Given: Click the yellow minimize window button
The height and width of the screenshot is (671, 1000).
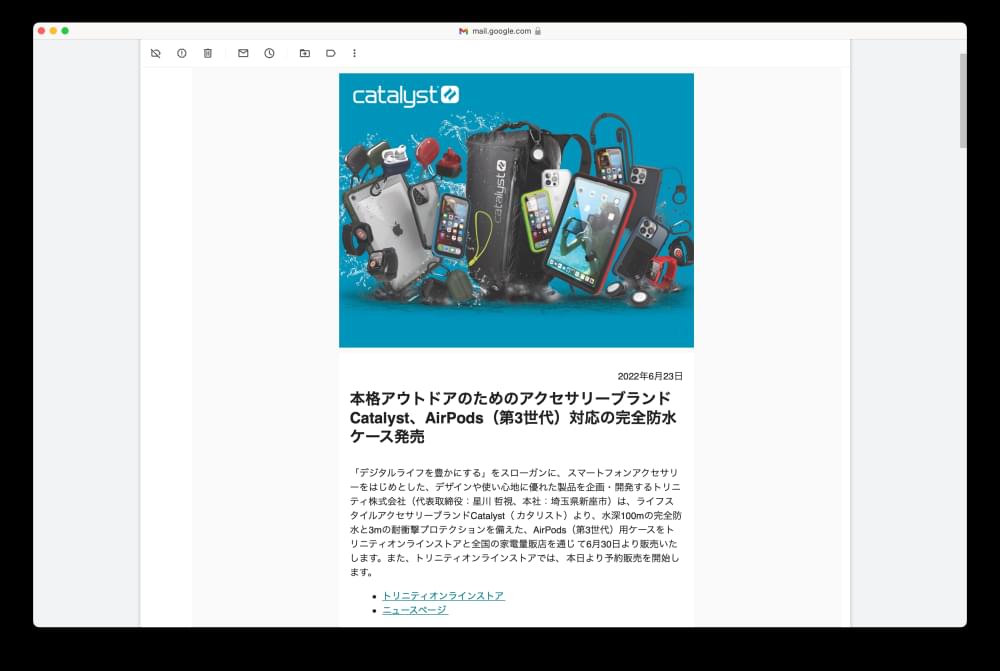Looking at the screenshot, I should tap(53, 31).
